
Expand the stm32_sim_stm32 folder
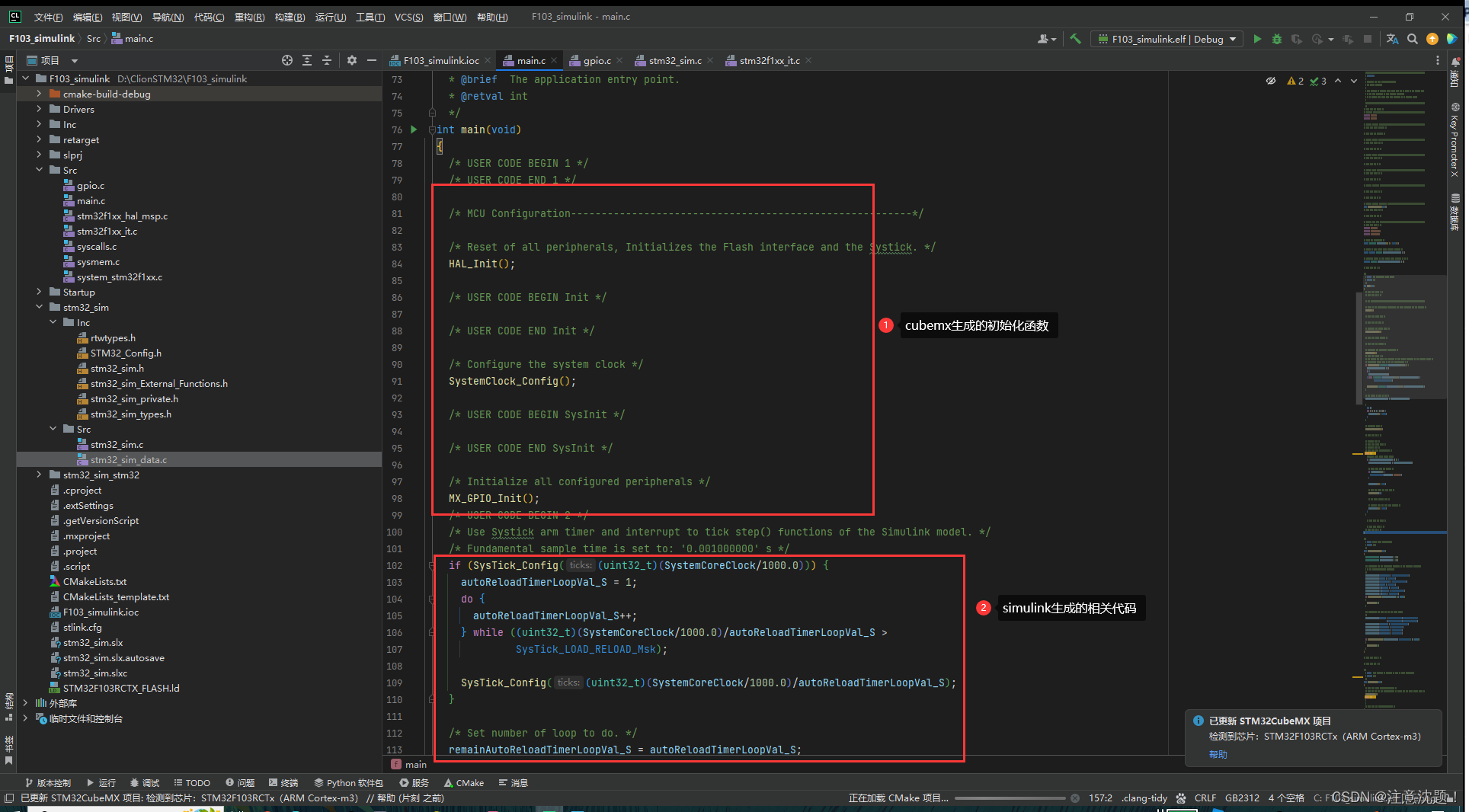[39, 475]
